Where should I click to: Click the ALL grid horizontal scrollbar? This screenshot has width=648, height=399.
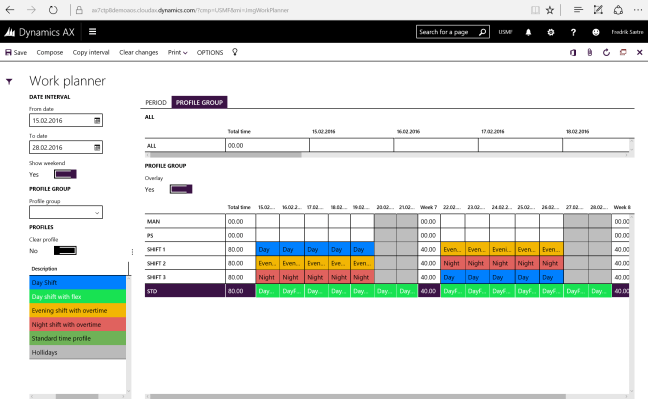pyautogui.click(x=226, y=155)
